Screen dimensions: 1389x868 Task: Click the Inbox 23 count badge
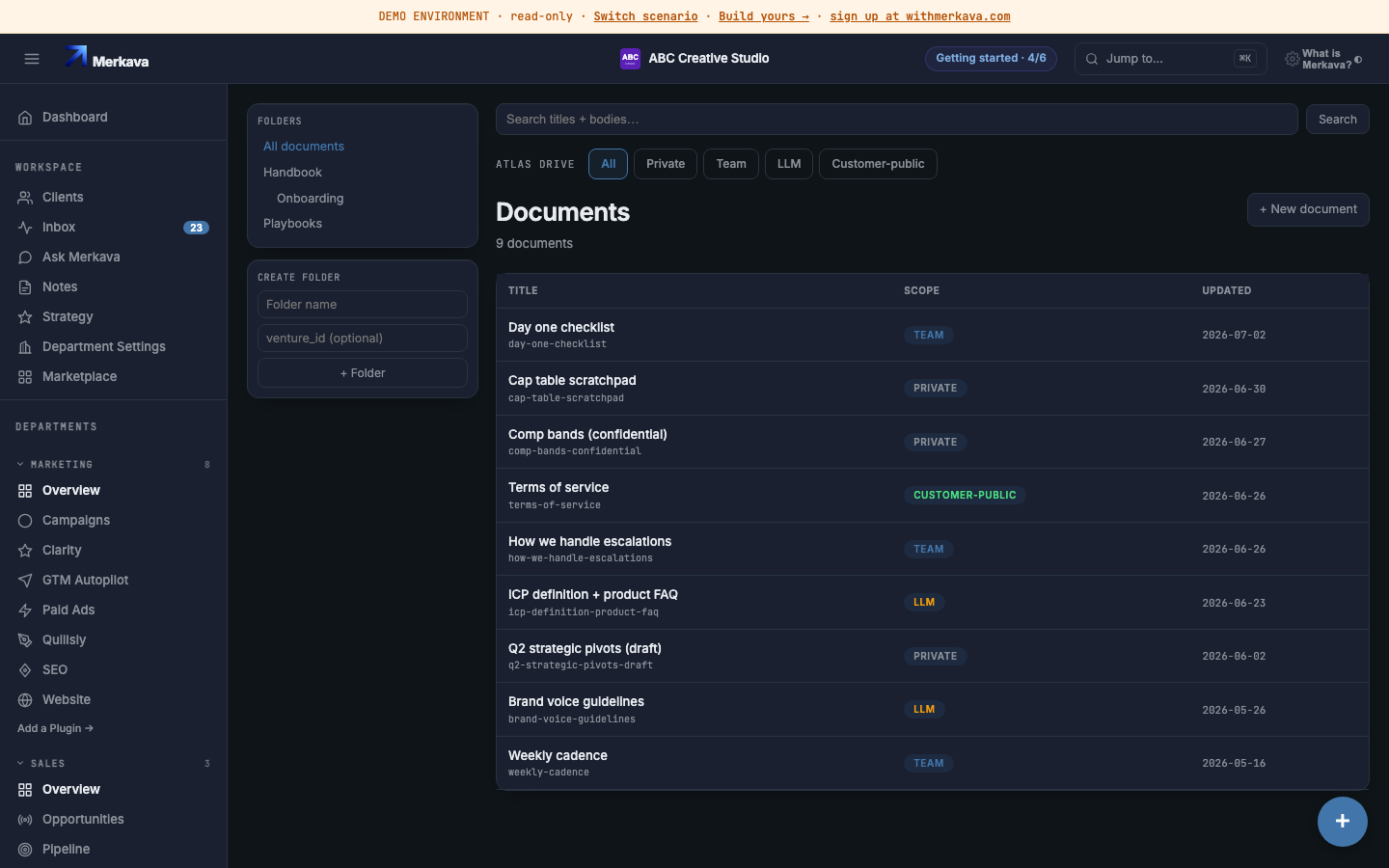coord(196,228)
